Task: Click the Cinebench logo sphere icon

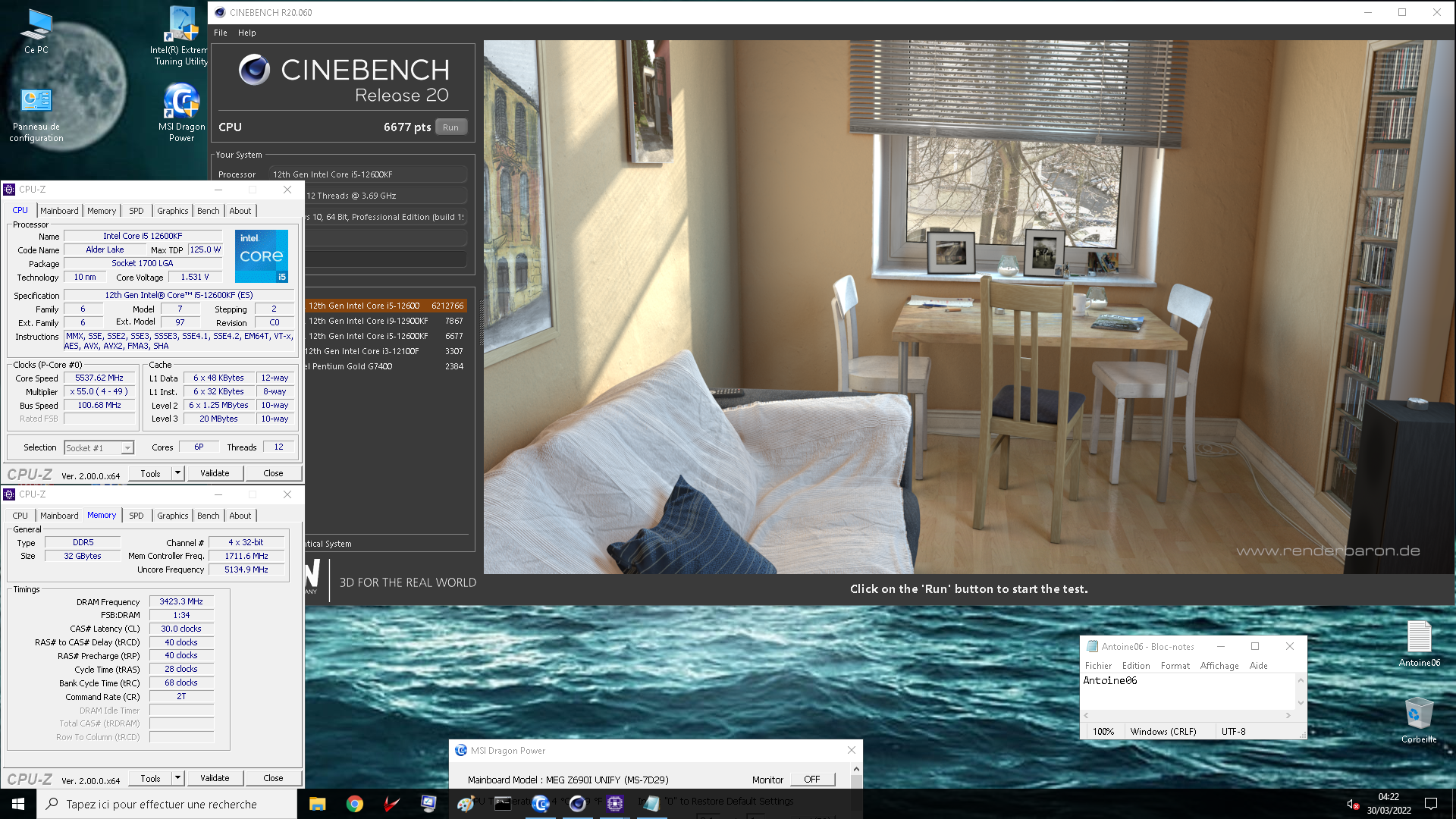Action: click(254, 70)
